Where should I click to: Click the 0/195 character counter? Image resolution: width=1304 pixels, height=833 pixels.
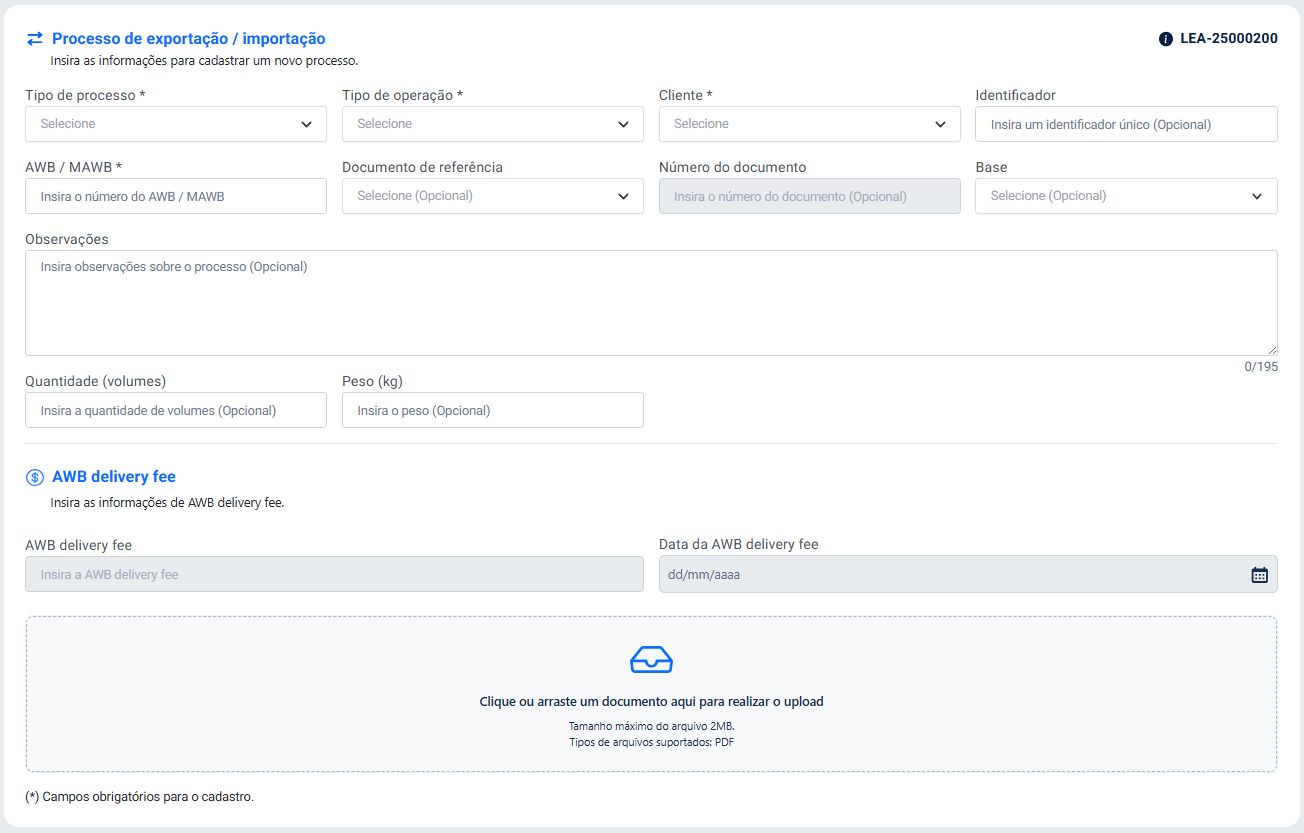1261,367
